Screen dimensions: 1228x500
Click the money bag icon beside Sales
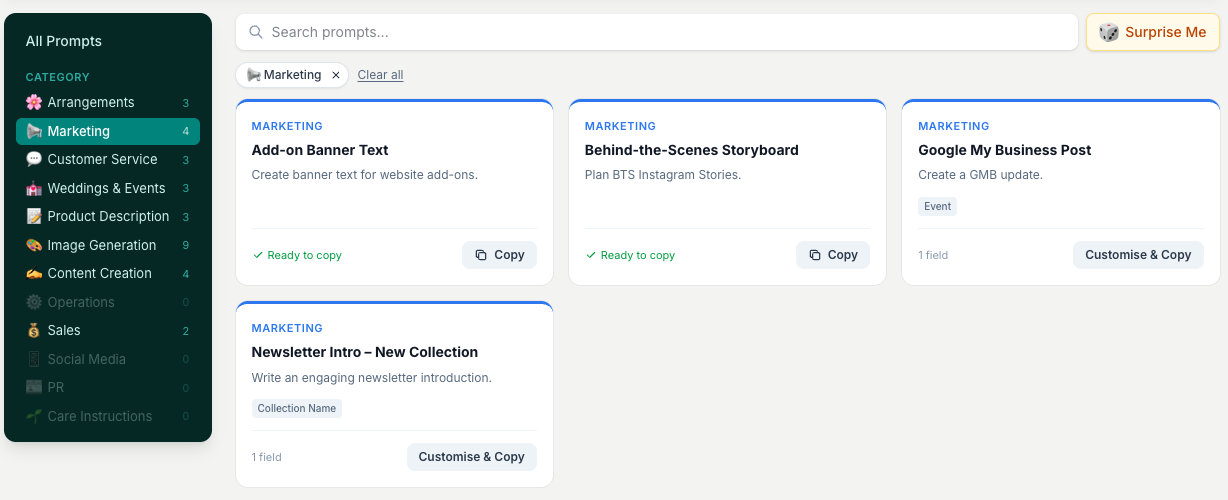34,330
